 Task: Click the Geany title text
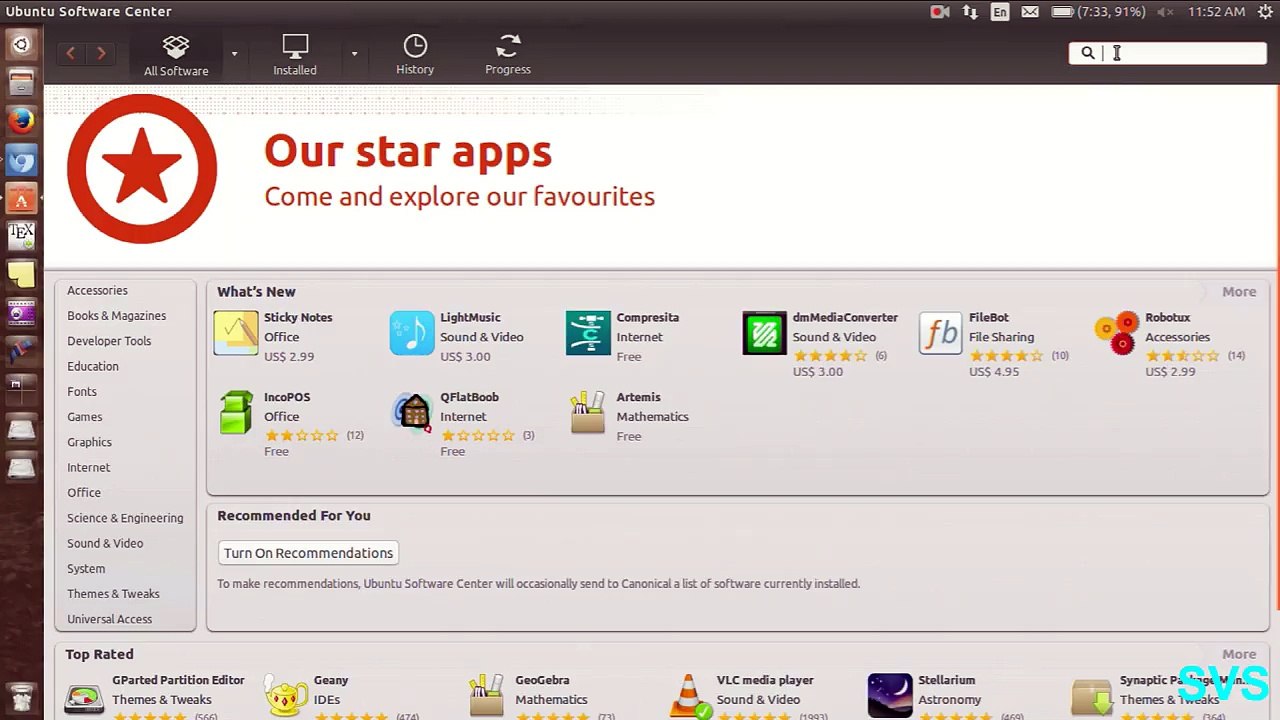click(x=331, y=680)
